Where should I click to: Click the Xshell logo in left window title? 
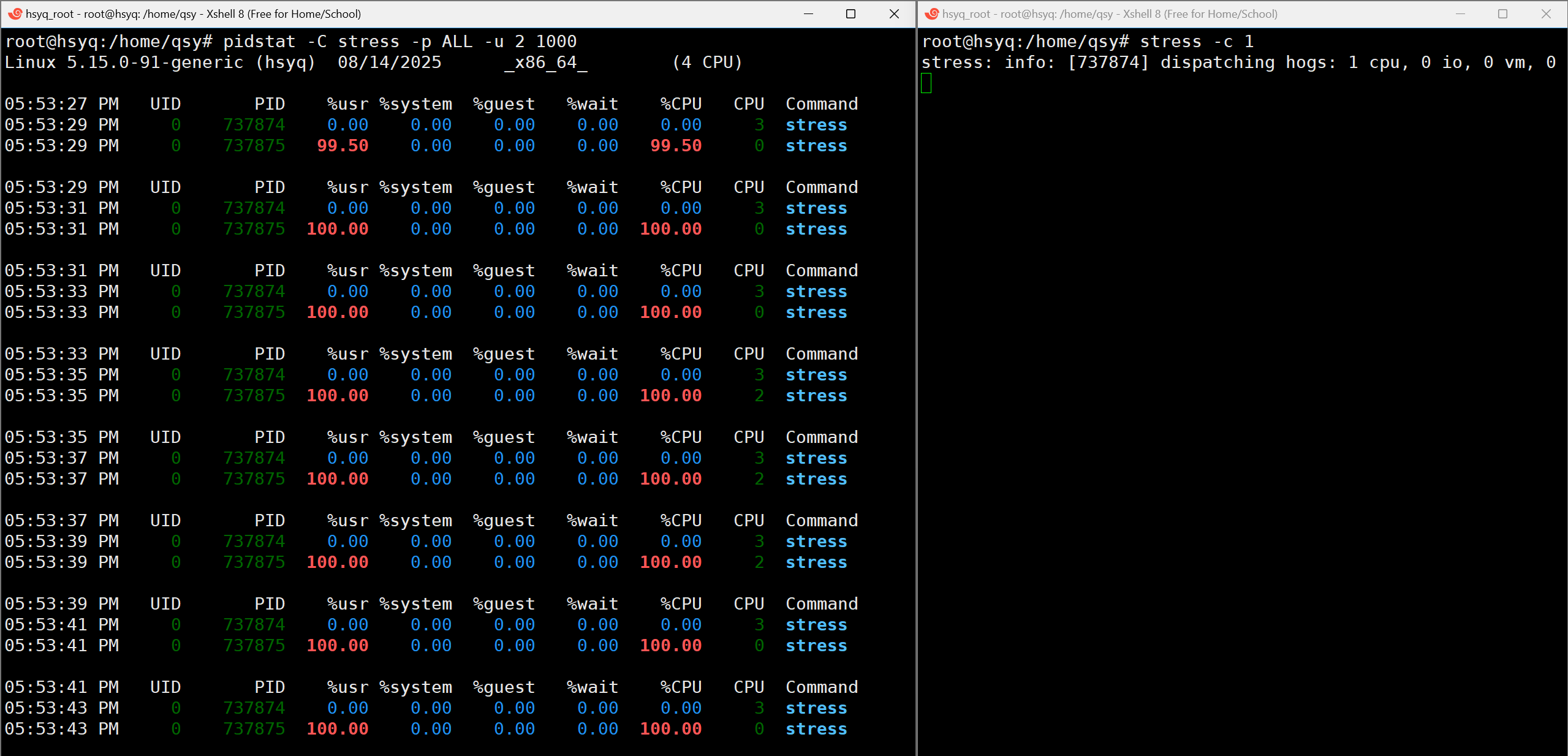coord(15,13)
